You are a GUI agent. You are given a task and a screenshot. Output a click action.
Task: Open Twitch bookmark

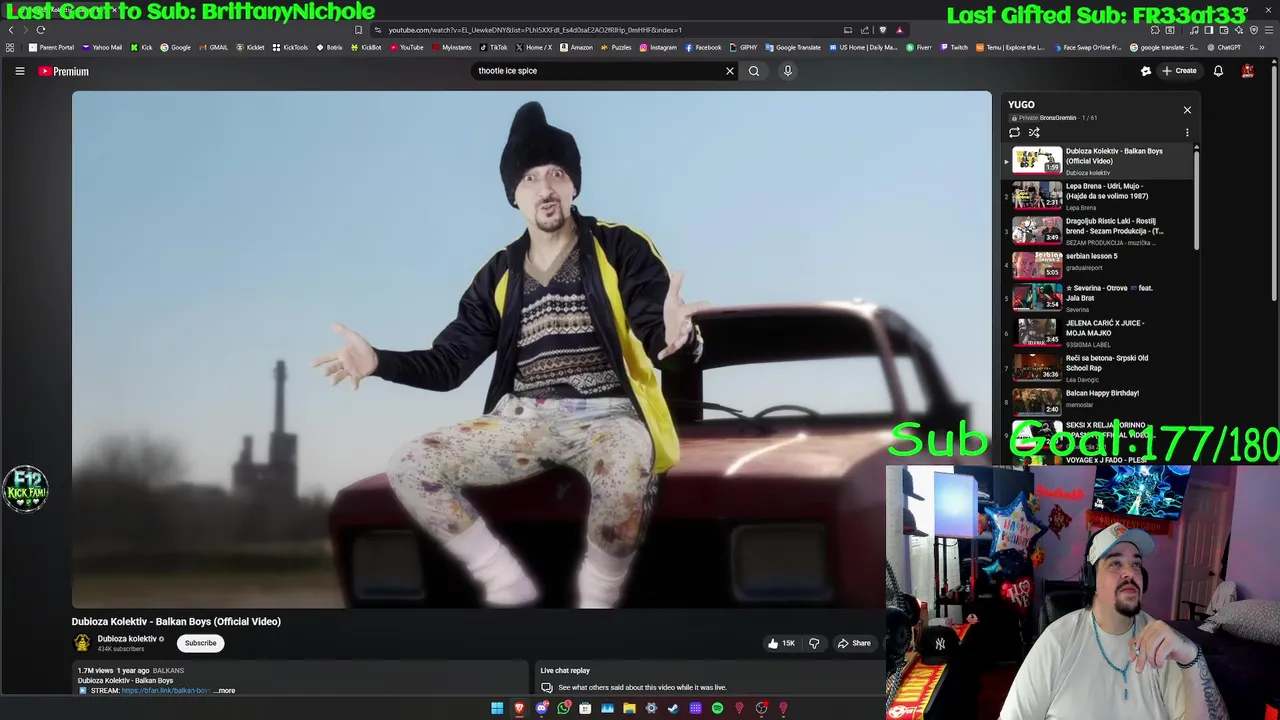[x=954, y=47]
